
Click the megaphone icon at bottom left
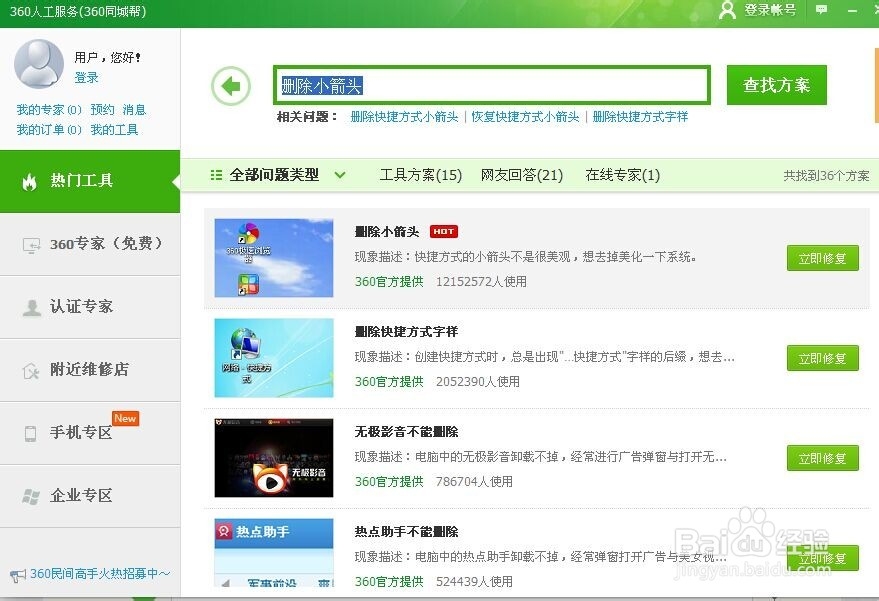click(x=17, y=575)
